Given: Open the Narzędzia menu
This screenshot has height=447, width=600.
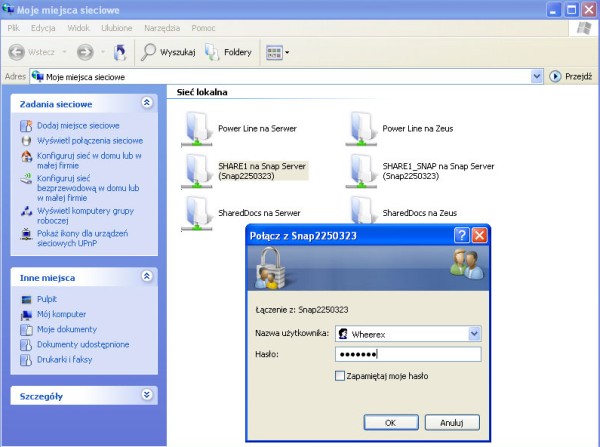Looking at the screenshot, I should [x=160, y=28].
